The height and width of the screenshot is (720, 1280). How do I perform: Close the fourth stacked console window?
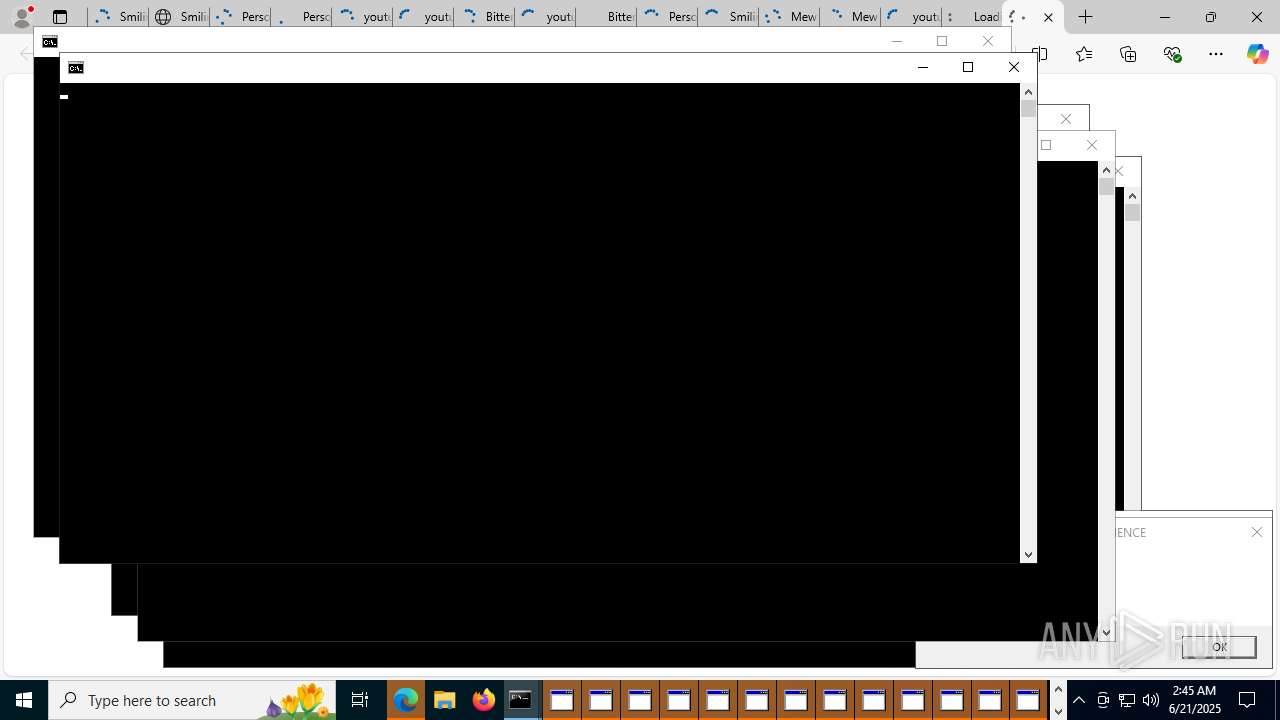pyautogui.click(x=1091, y=145)
